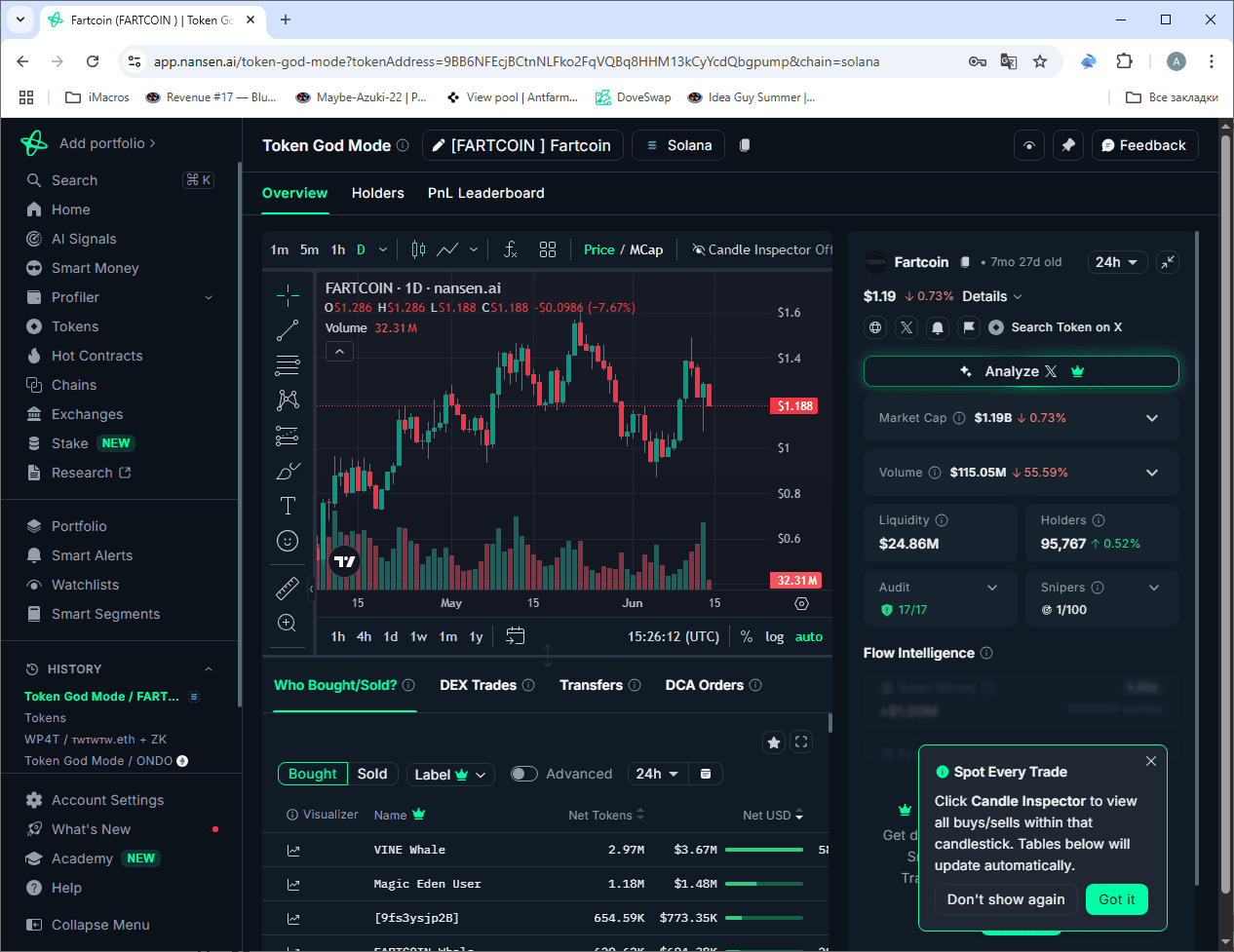Open the calendar date picker beside 24h

tap(706, 774)
